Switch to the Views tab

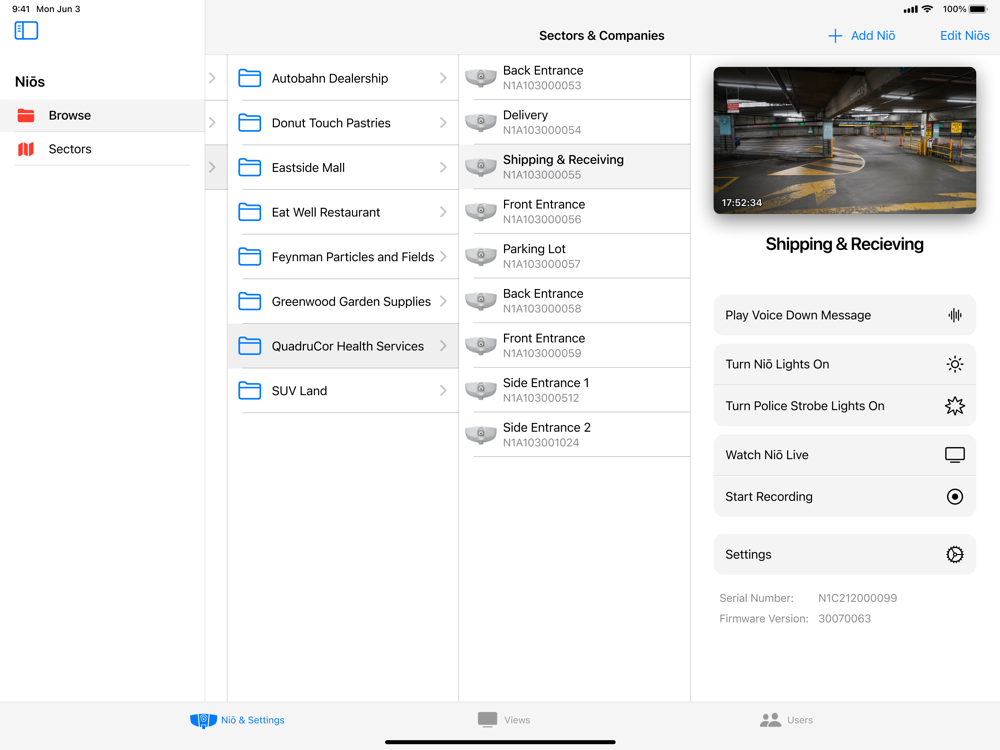504,720
